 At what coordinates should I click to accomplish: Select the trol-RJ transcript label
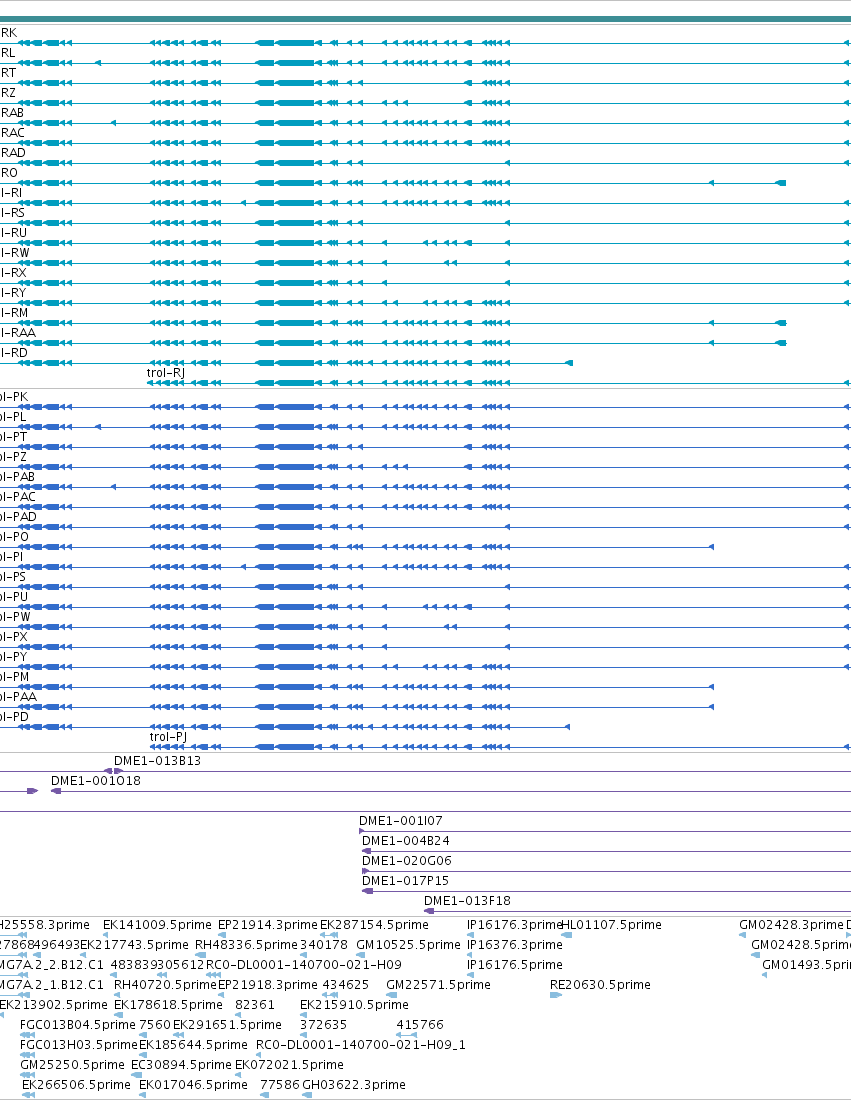[x=166, y=373]
